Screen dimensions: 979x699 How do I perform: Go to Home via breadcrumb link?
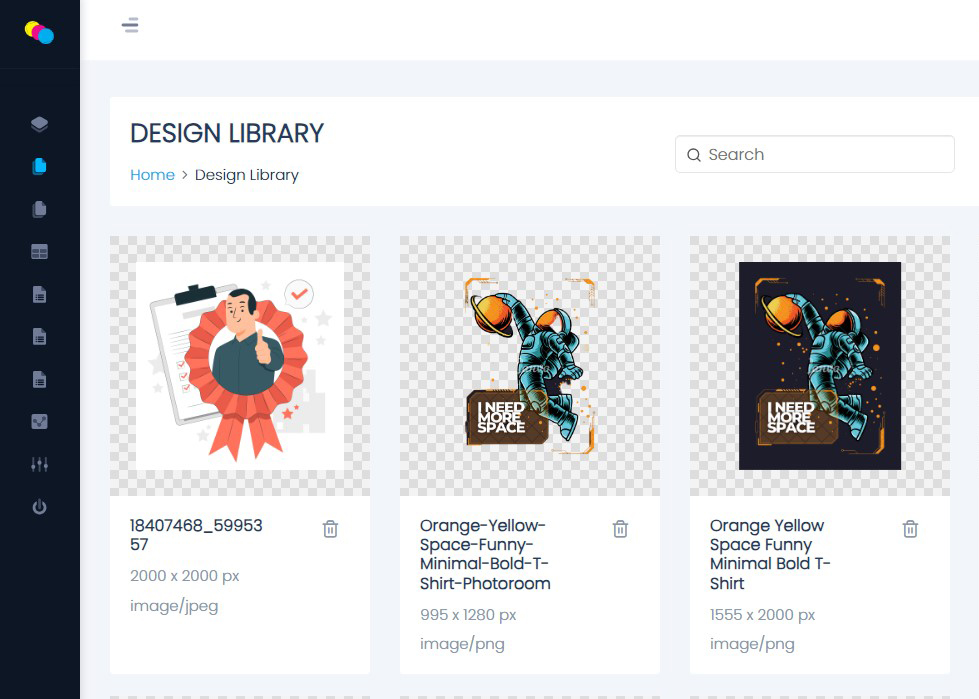(x=152, y=175)
